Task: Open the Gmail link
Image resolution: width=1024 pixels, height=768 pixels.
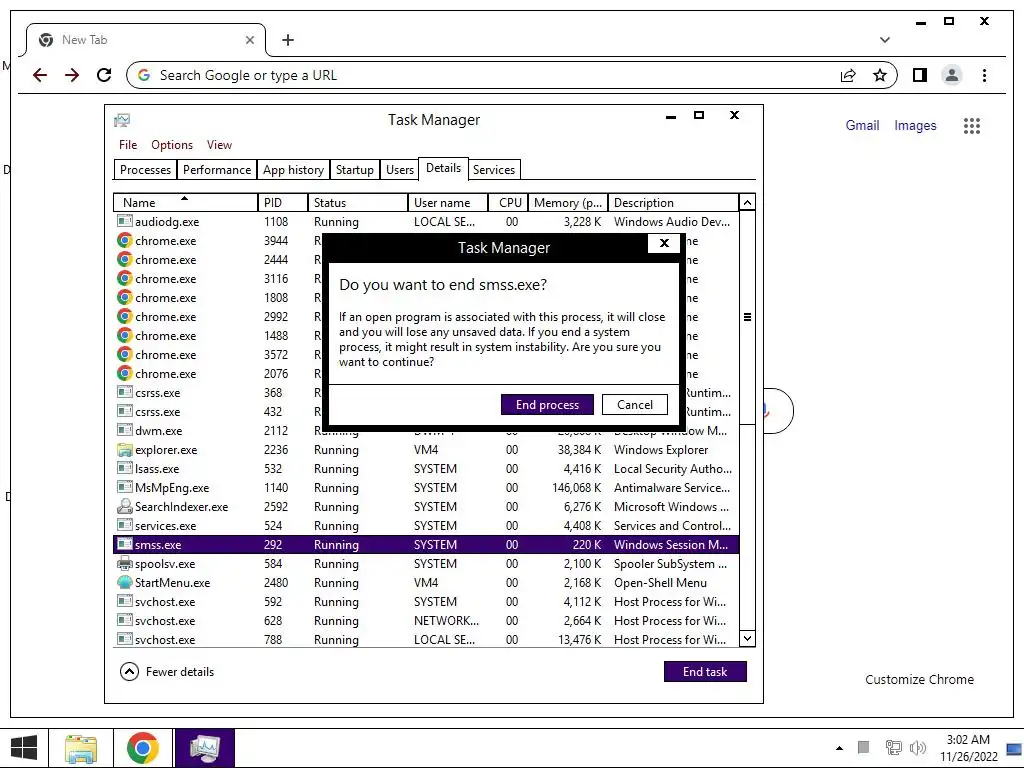Action: click(x=862, y=125)
